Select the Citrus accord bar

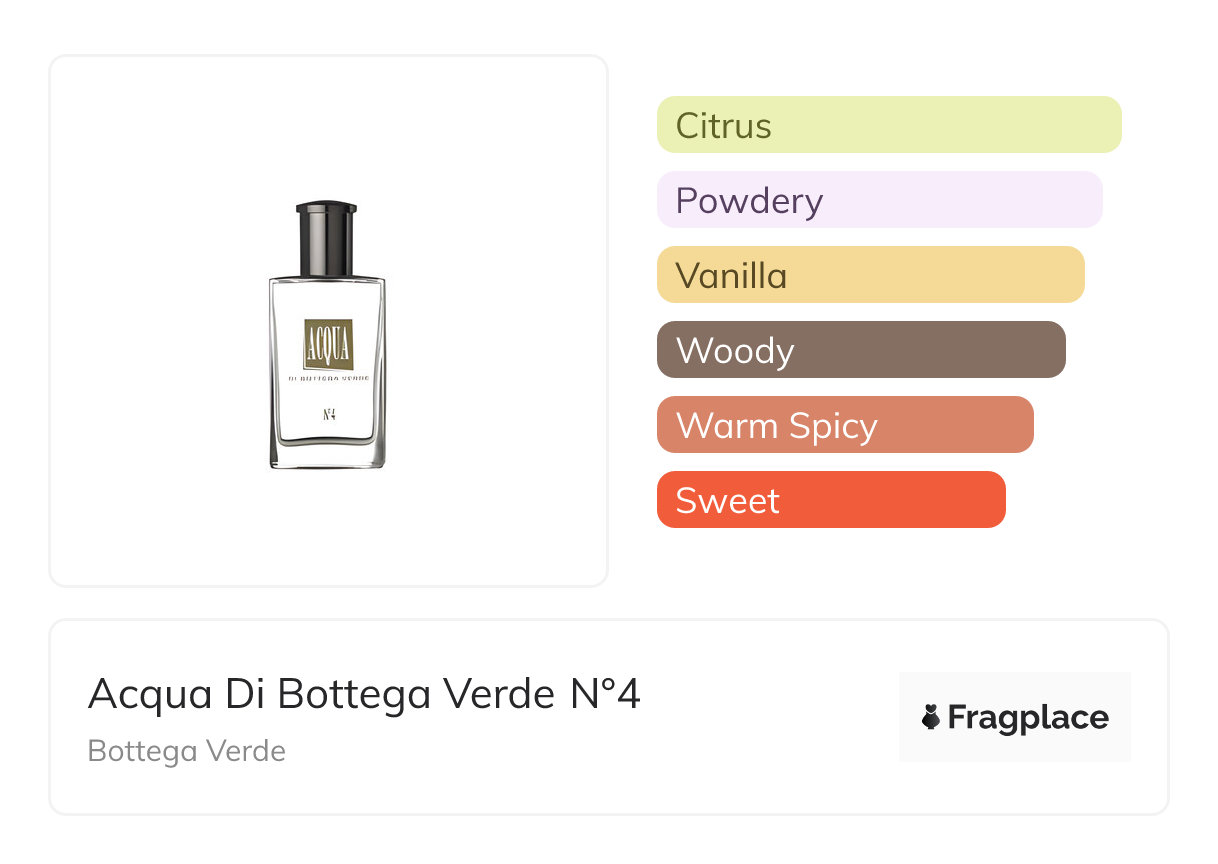[888, 125]
